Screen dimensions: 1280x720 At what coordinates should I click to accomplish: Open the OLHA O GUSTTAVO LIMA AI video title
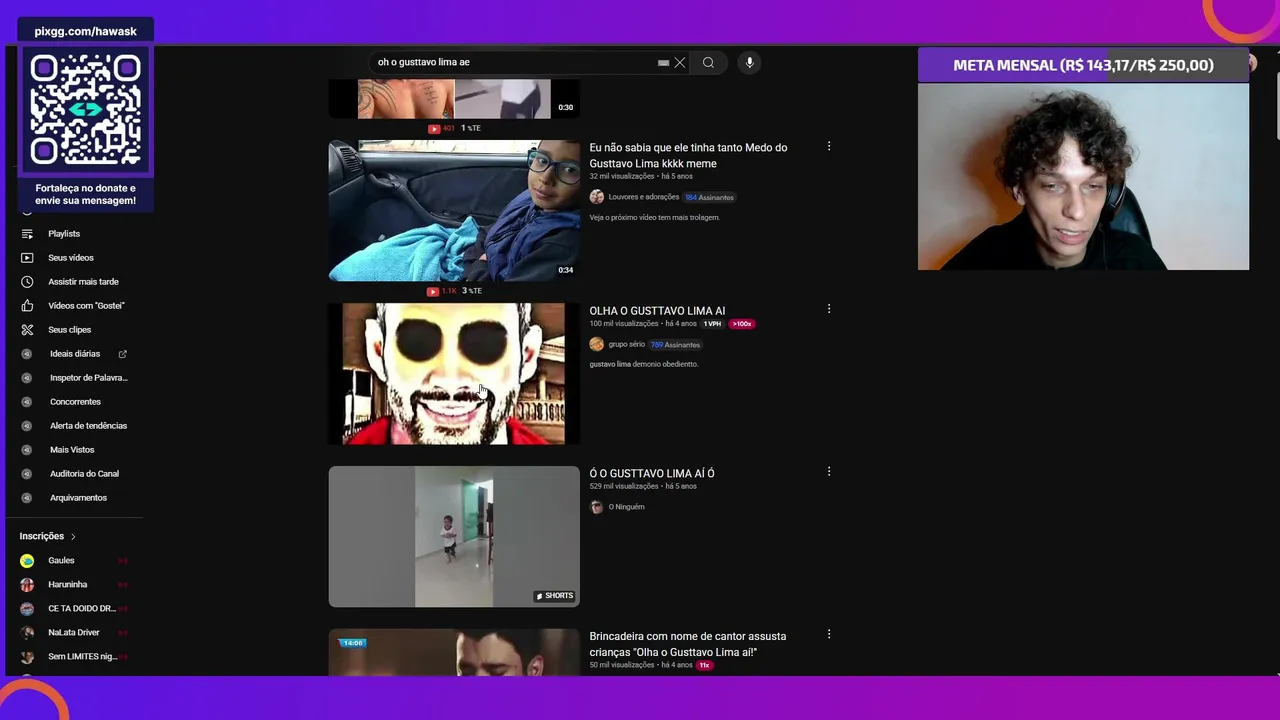tap(657, 311)
